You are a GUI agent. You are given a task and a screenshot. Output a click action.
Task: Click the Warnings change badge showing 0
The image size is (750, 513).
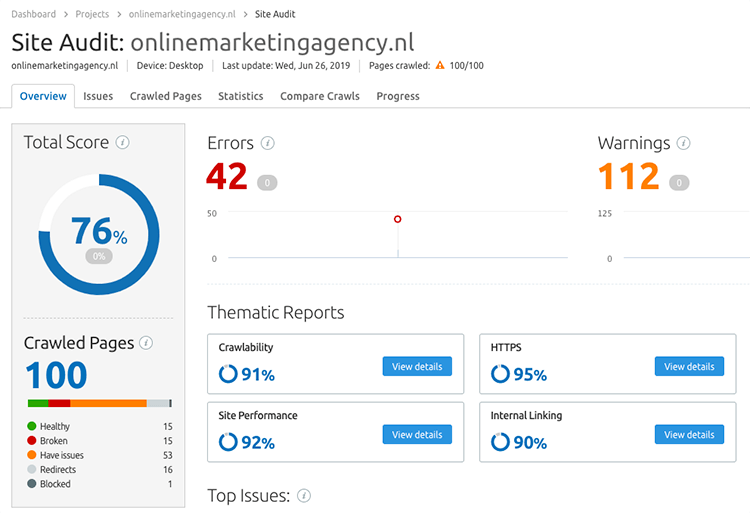[x=679, y=182]
